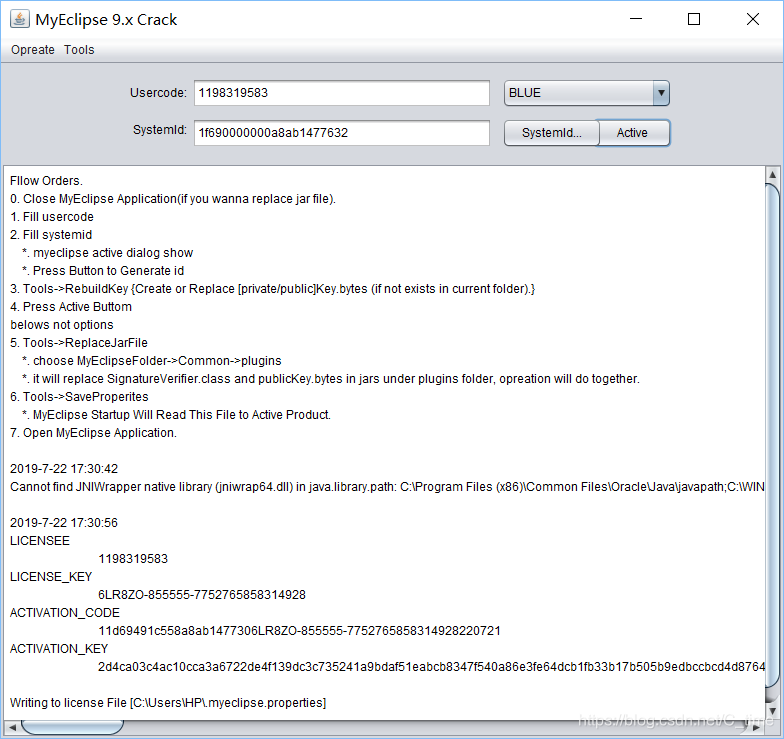The width and height of the screenshot is (784, 739).
Task: Click the timestamp 2019-7-22 17:30:42
Action: 64,468
